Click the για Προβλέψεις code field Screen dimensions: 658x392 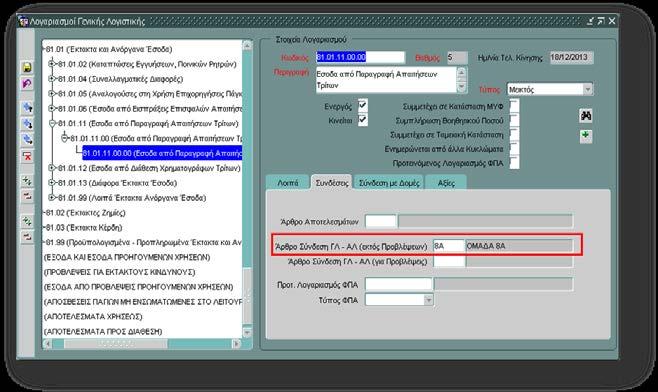point(449,261)
